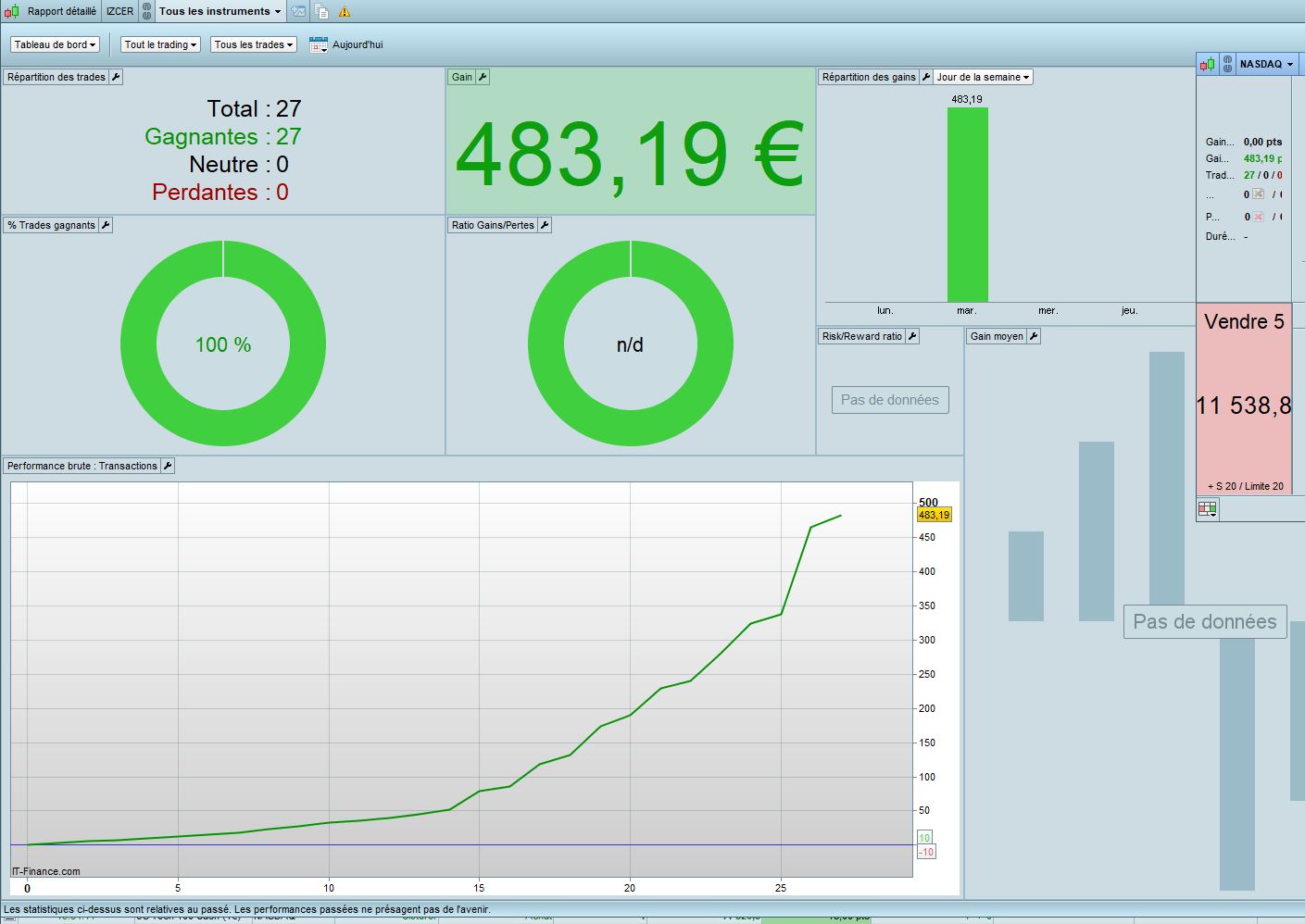Click the 0,00 pts value in NASDAQ window
This screenshot has height=924, width=1305.
point(1262,142)
